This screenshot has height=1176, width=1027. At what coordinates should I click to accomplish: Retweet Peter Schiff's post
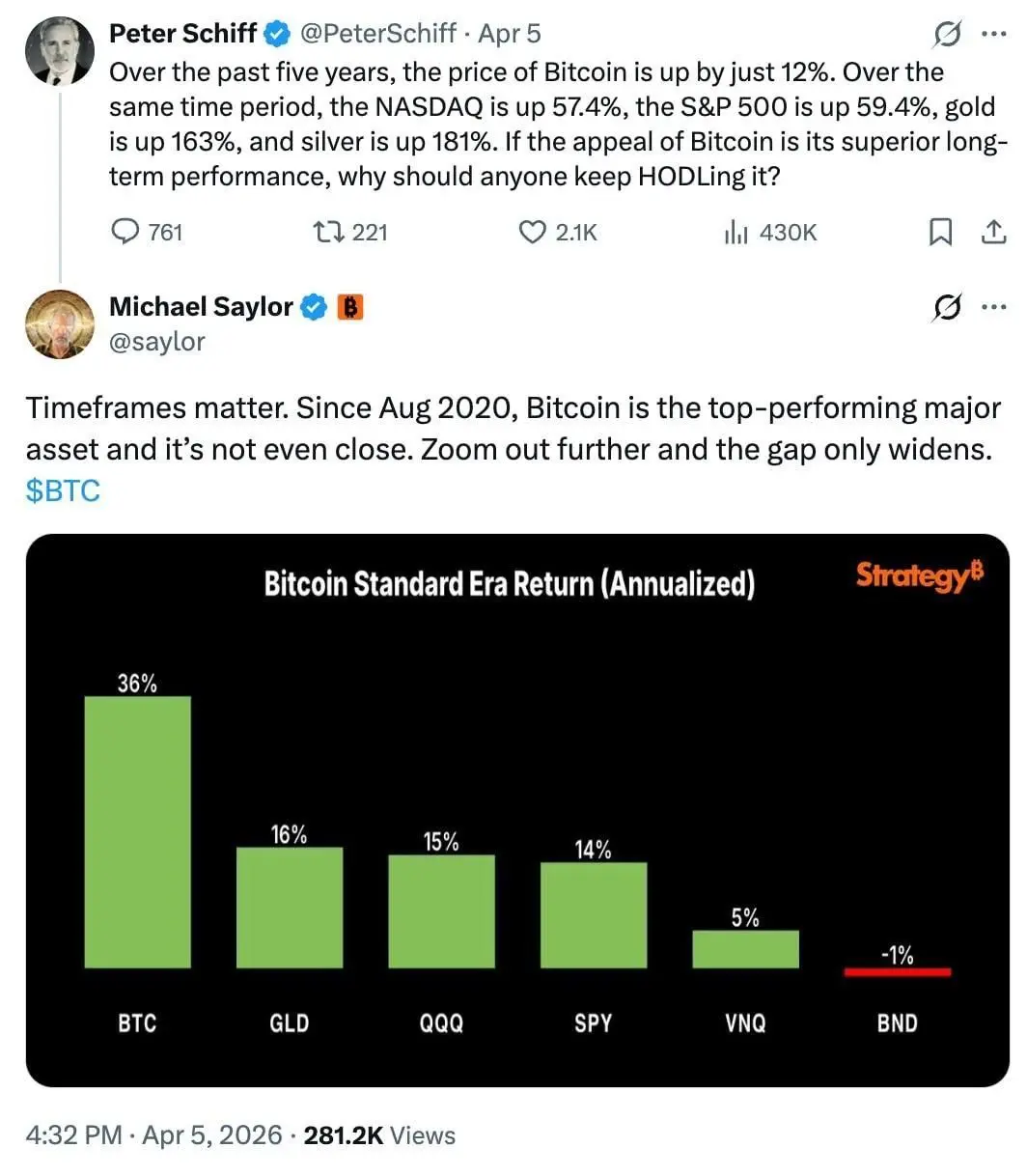point(329,232)
